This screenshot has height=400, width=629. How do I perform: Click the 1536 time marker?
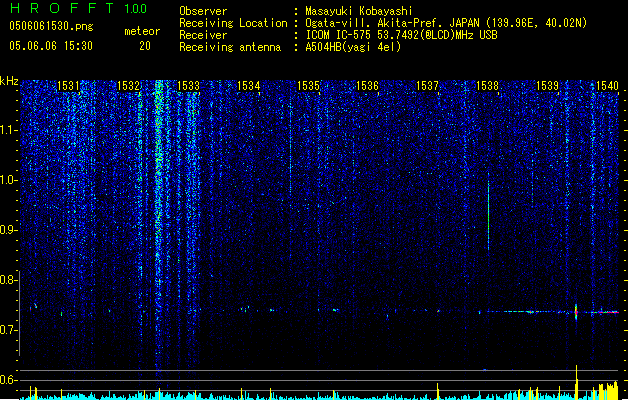(x=367, y=86)
